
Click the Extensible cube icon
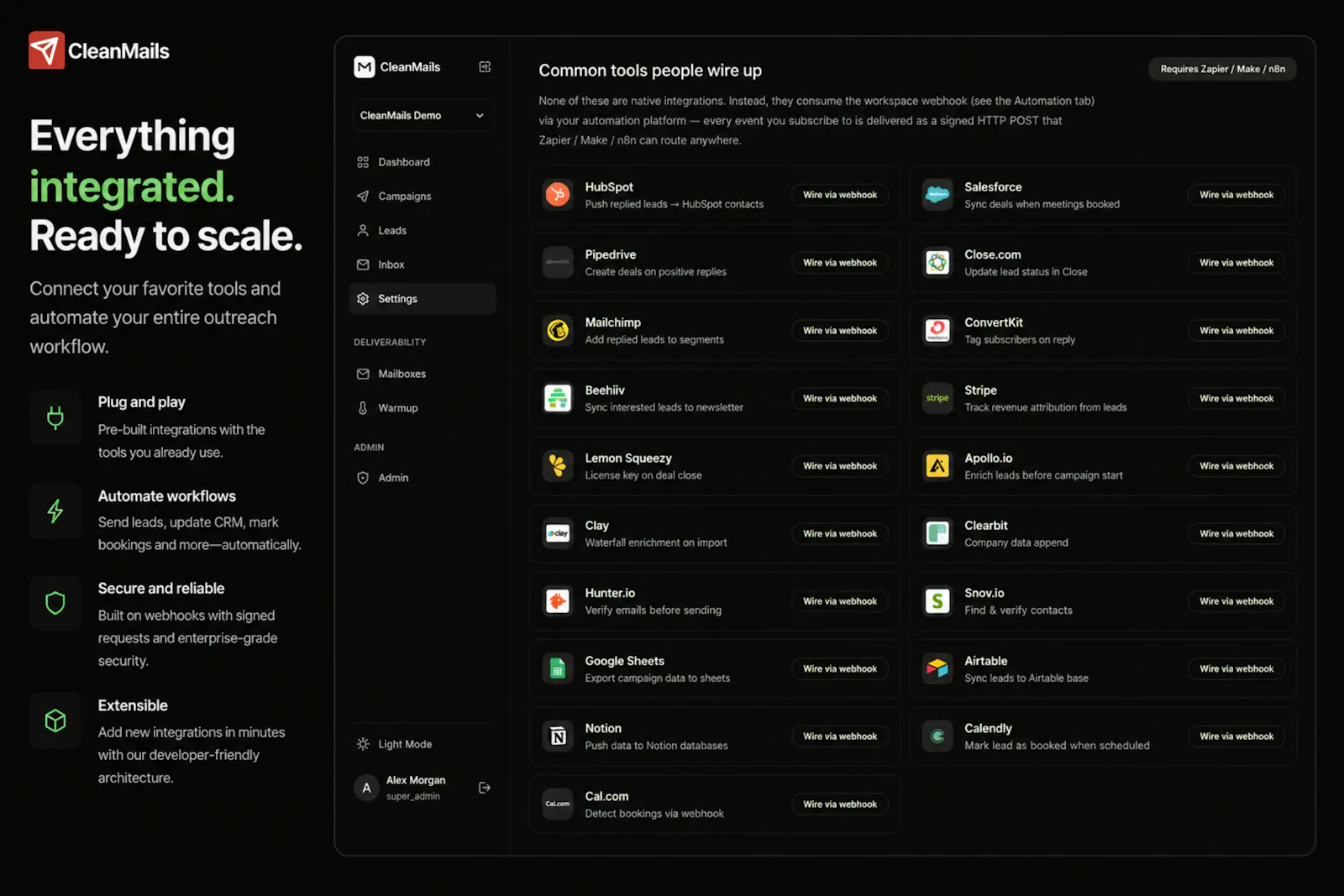55,720
